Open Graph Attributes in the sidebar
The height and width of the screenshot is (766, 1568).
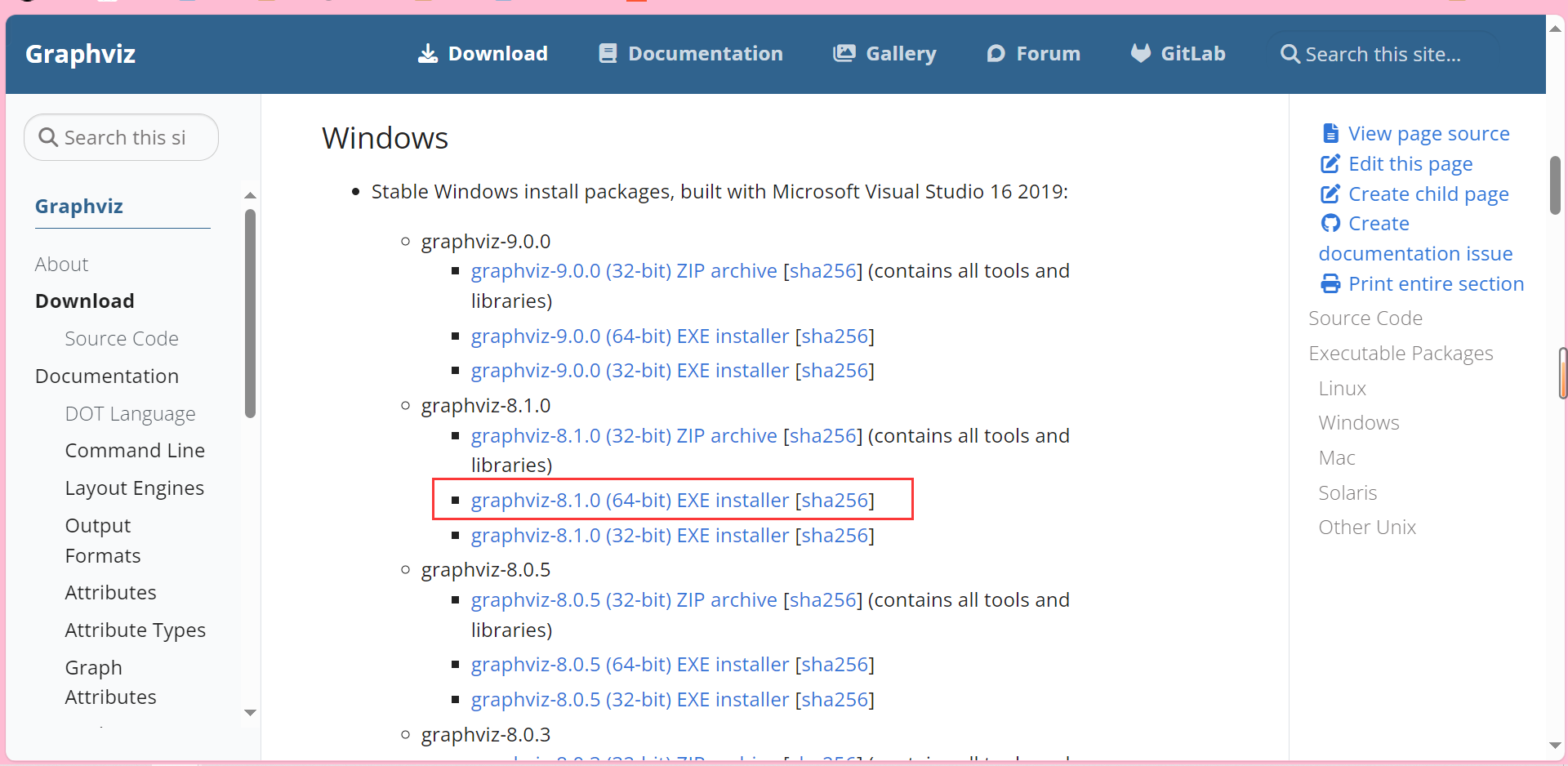tap(111, 682)
